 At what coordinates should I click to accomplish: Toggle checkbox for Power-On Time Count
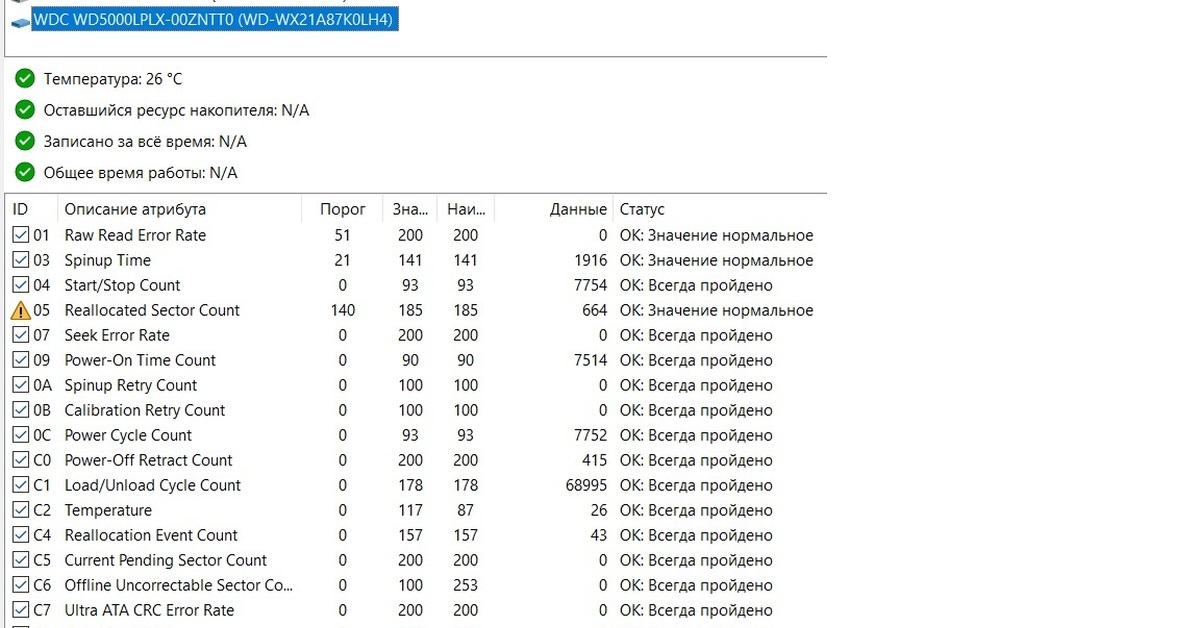(20, 360)
